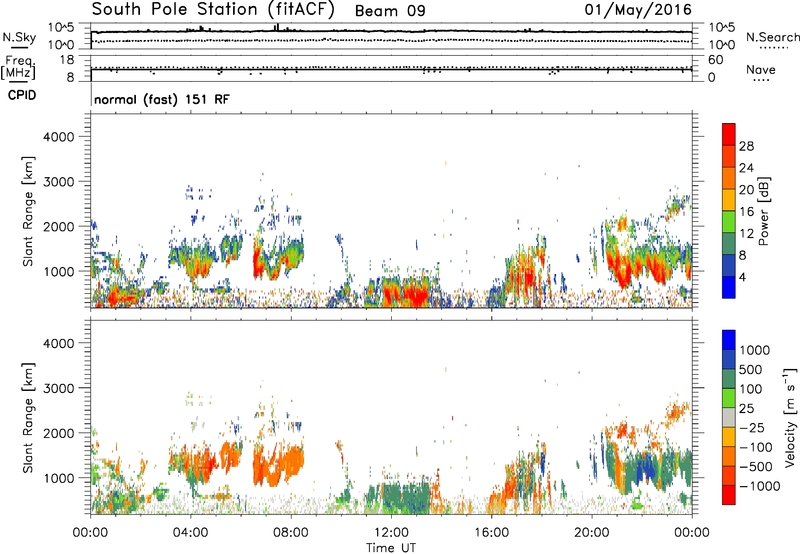Click the -1000 label on the velocity colorbar
Viewport: 800px width, 554px height.
(759, 486)
